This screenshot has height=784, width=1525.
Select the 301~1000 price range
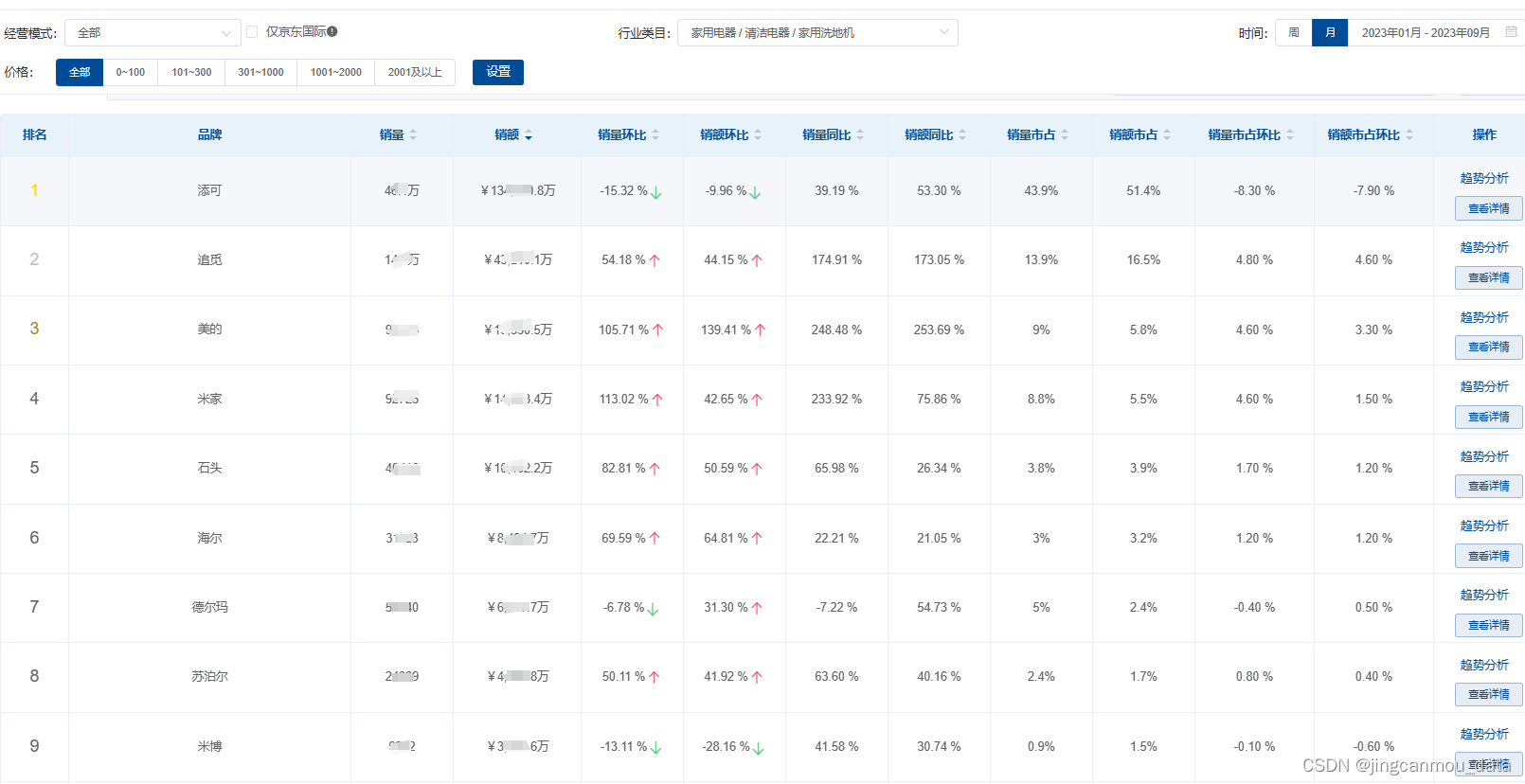(x=260, y=72)
